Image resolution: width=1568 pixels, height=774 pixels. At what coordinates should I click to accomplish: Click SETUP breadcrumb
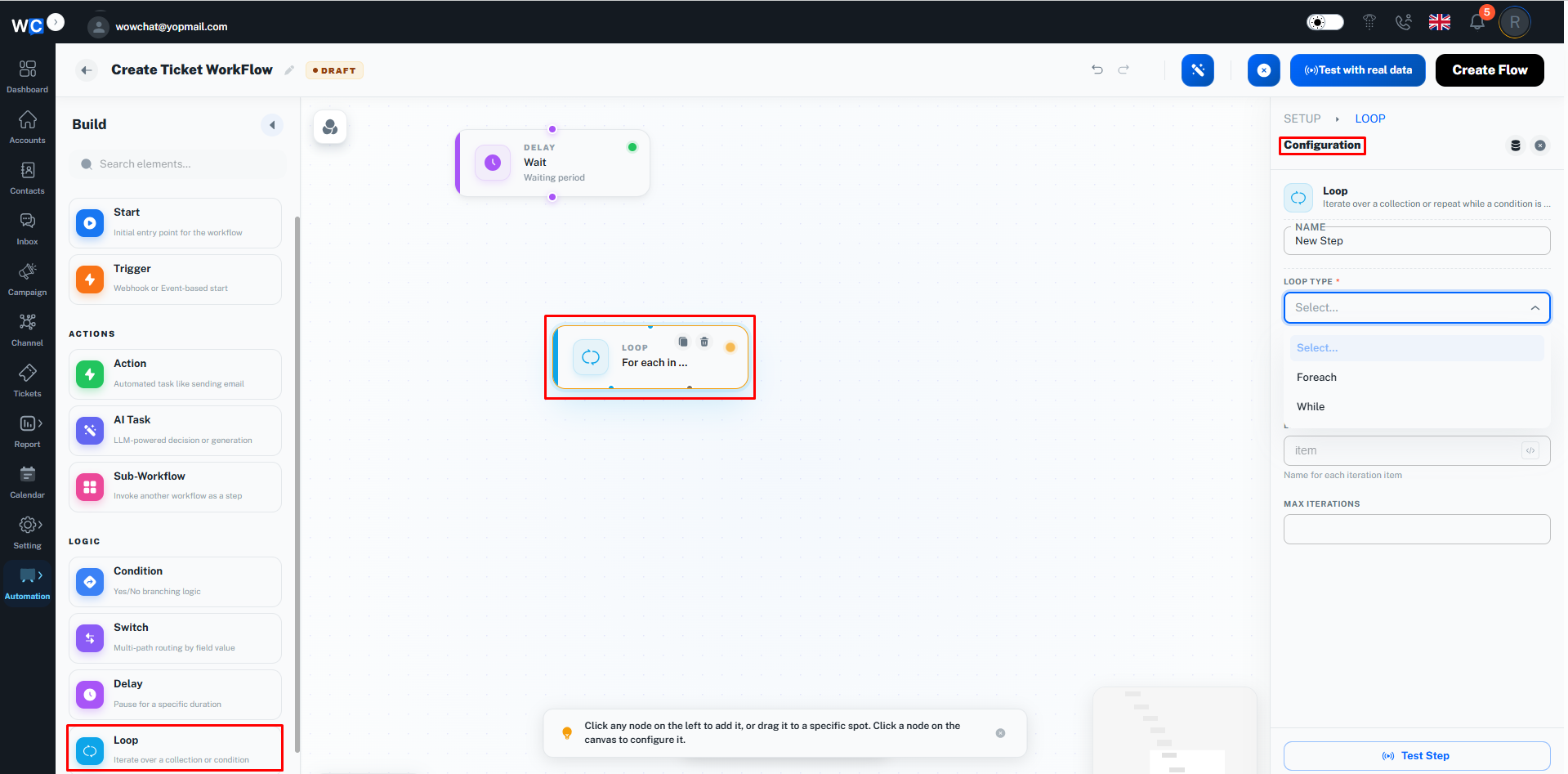coord(1302,119)
